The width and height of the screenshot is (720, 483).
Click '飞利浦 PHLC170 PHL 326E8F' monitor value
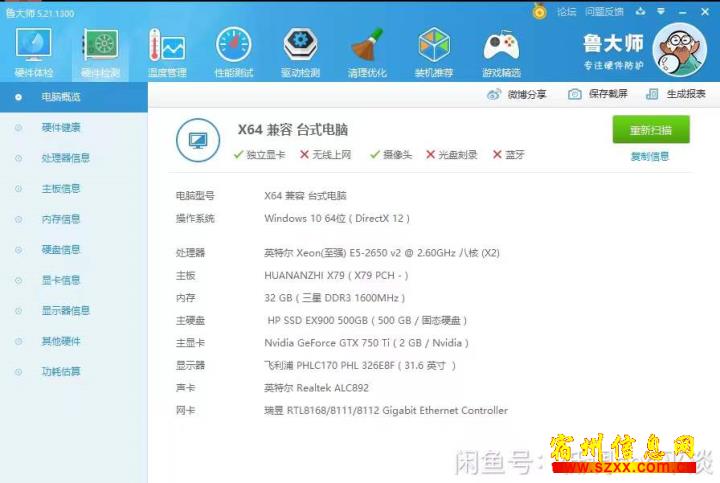pos(360,365)
